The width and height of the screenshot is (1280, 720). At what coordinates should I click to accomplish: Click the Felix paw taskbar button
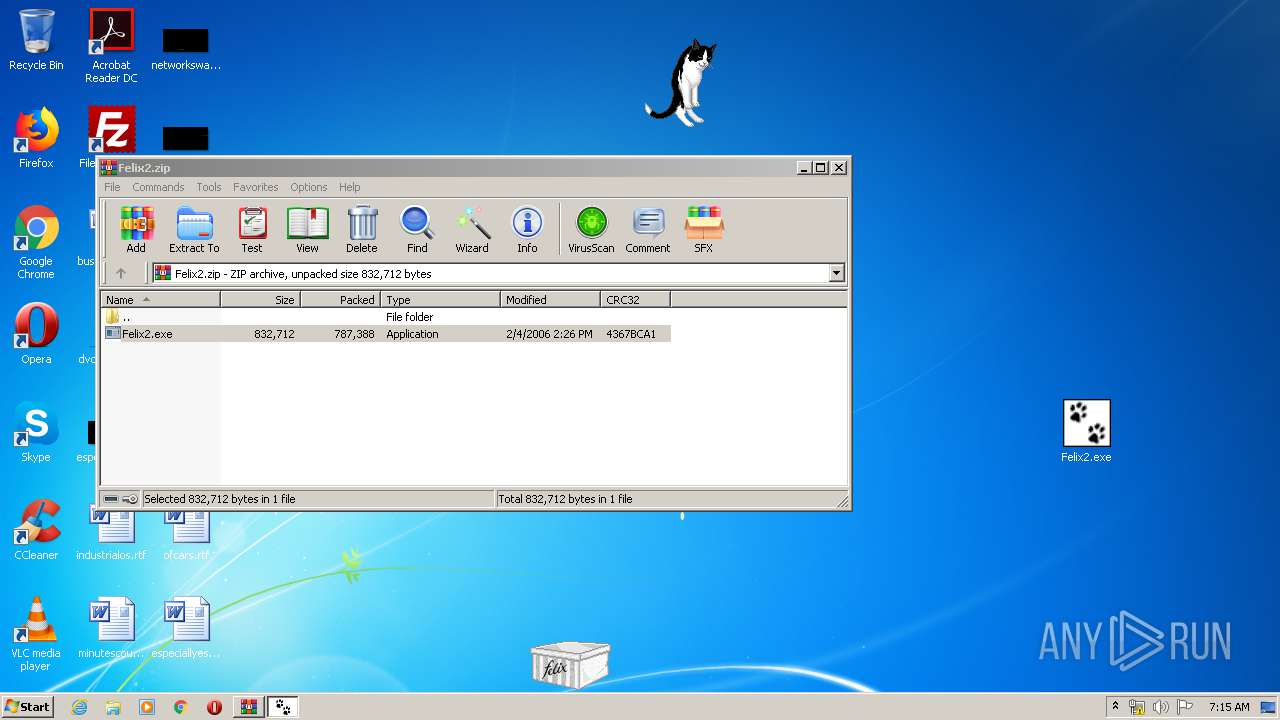pos(283,707)
